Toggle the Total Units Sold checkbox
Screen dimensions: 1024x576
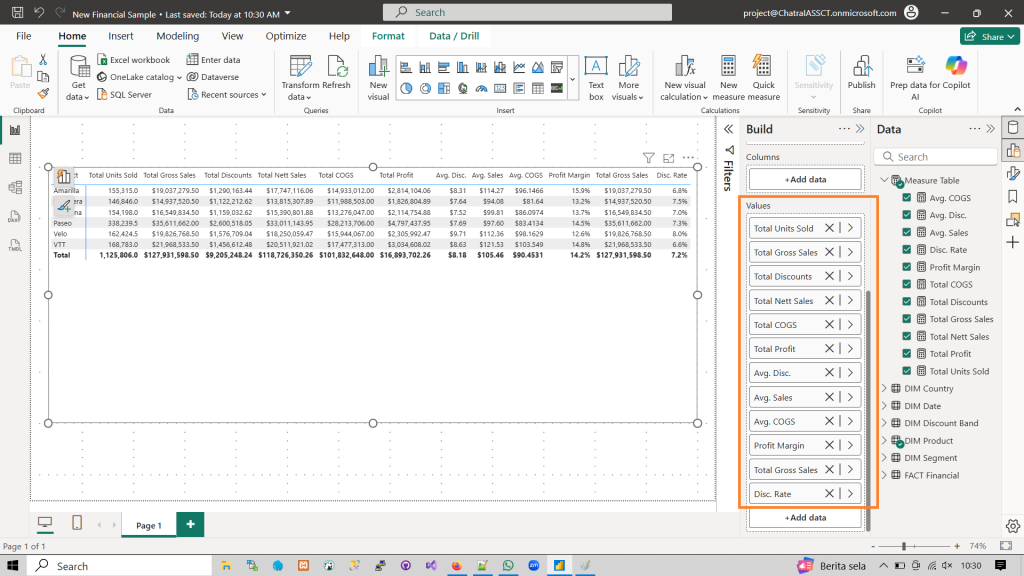907,371
